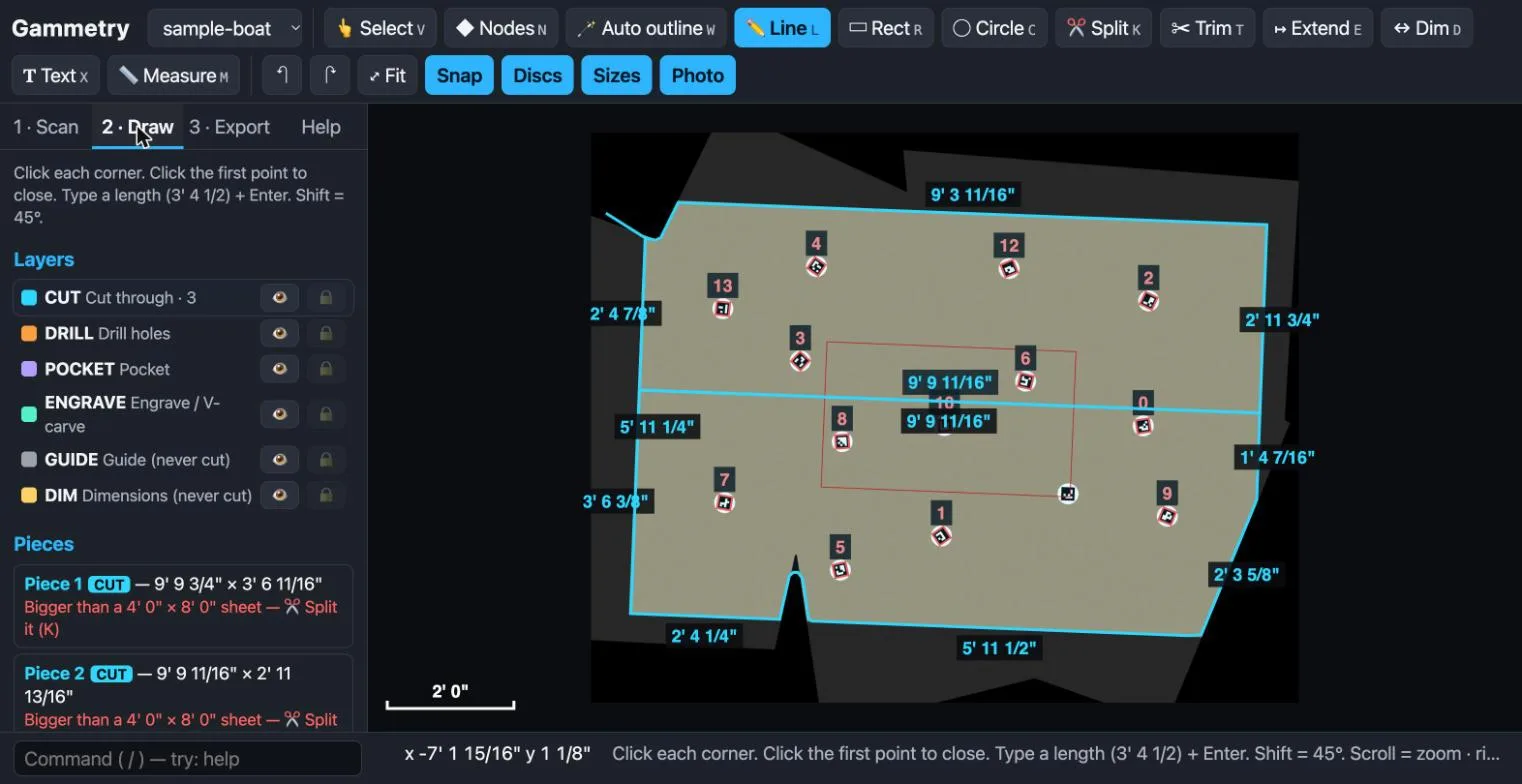The width and height of the screenshot is (1522, 784).
Task: Open the sample-boat project dropdown
Action: (225, 28)
